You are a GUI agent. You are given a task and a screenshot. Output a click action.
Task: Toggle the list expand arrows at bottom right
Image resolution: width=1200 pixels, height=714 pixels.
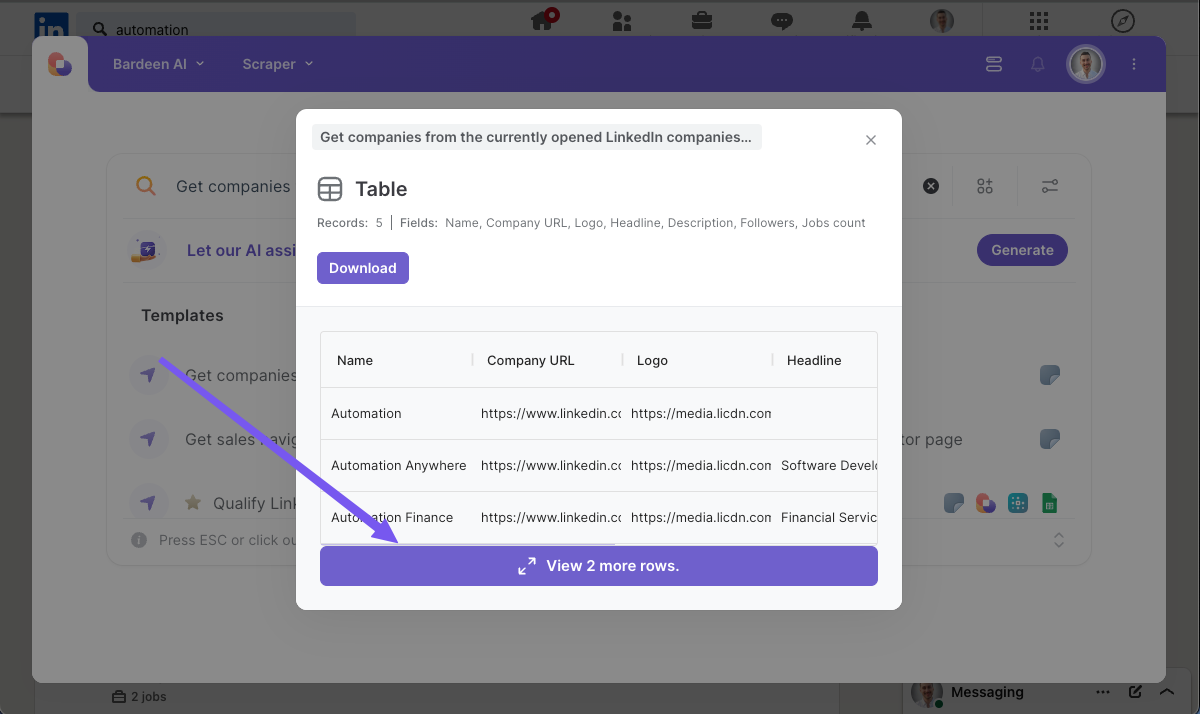[x=1059, y=540]
